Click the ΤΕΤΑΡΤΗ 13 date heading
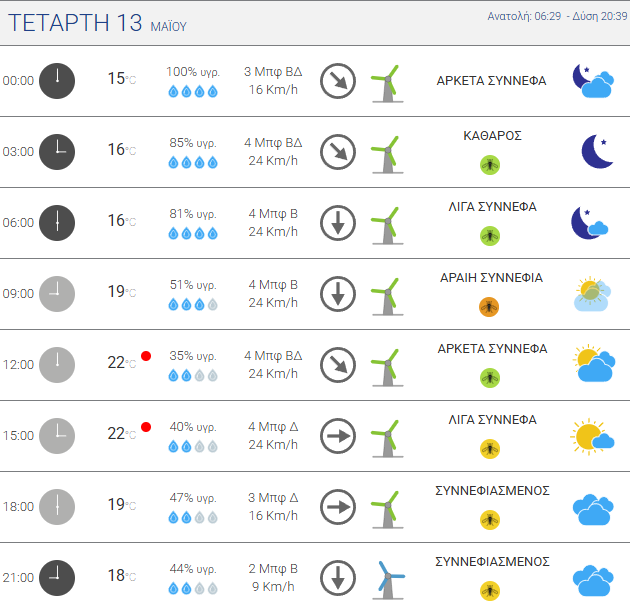The height and width of the screenshot is (613, 630). 75,22
